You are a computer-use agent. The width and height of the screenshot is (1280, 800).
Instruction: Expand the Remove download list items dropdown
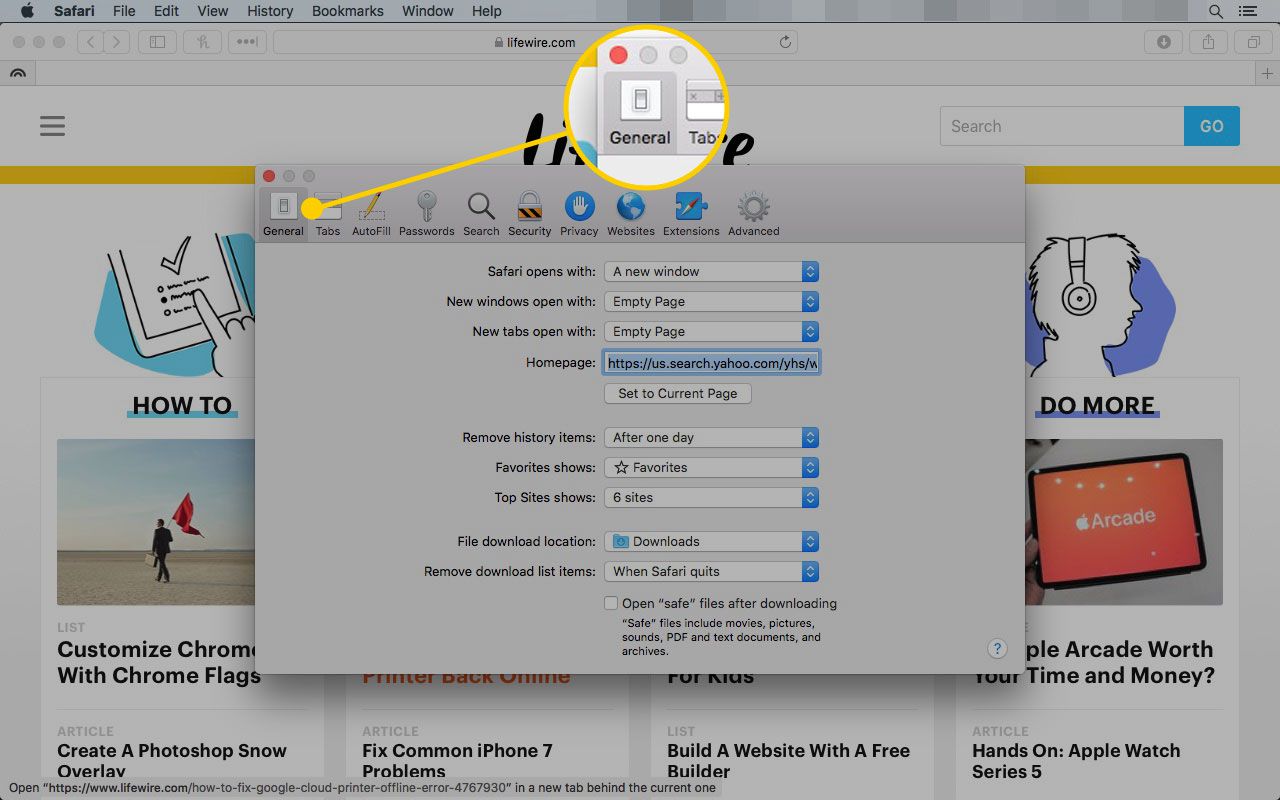712,571
